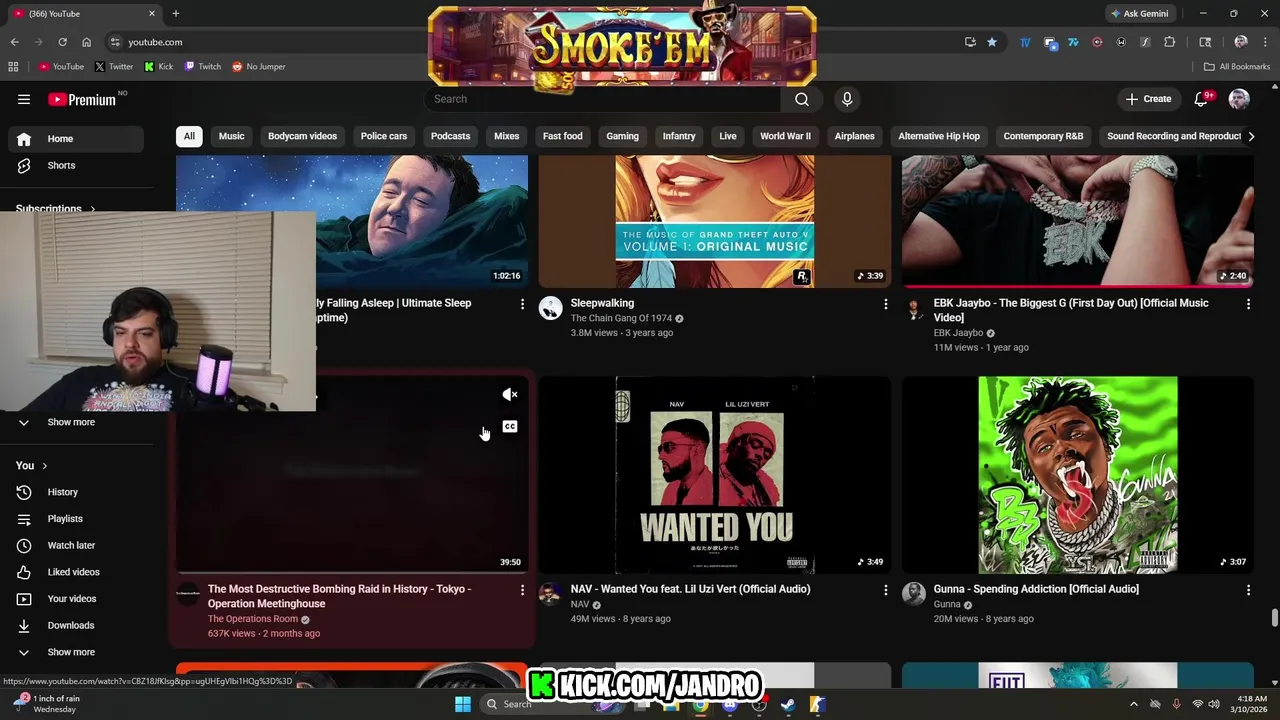Unmute the video preview speaker toggle
1280x720 pixels.
510,395
